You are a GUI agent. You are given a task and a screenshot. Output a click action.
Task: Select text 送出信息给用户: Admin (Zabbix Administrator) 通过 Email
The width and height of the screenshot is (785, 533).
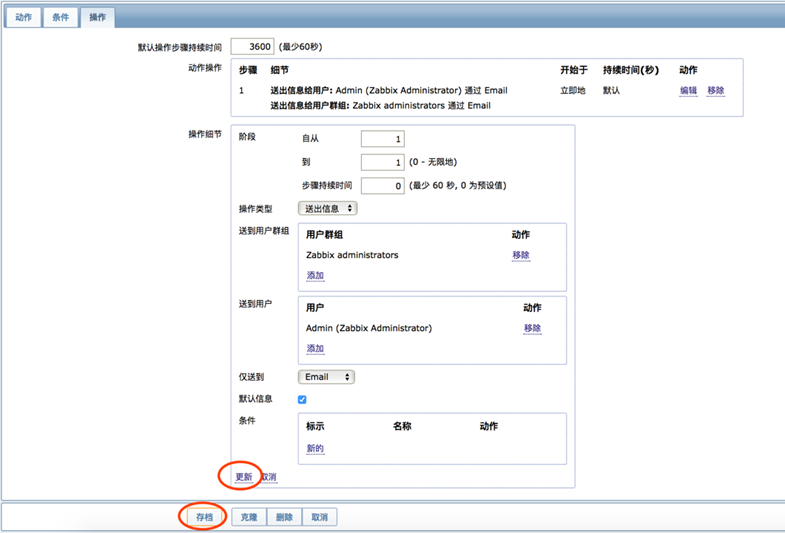pos(389,91)
